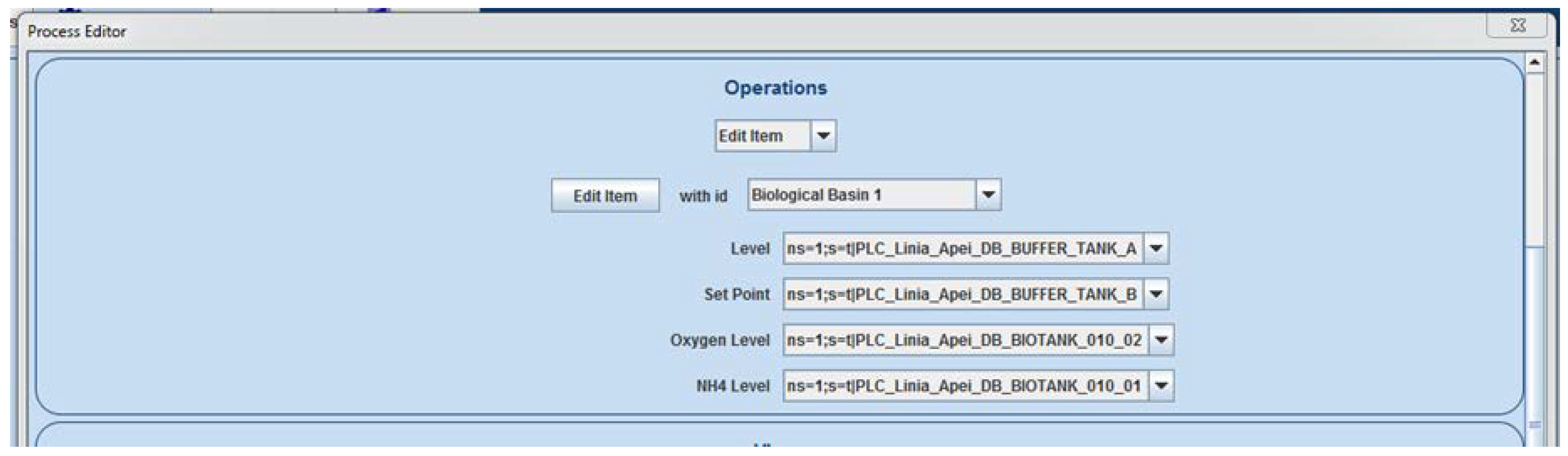Open the Level tag dropdown arrow

click(1156, 248)
